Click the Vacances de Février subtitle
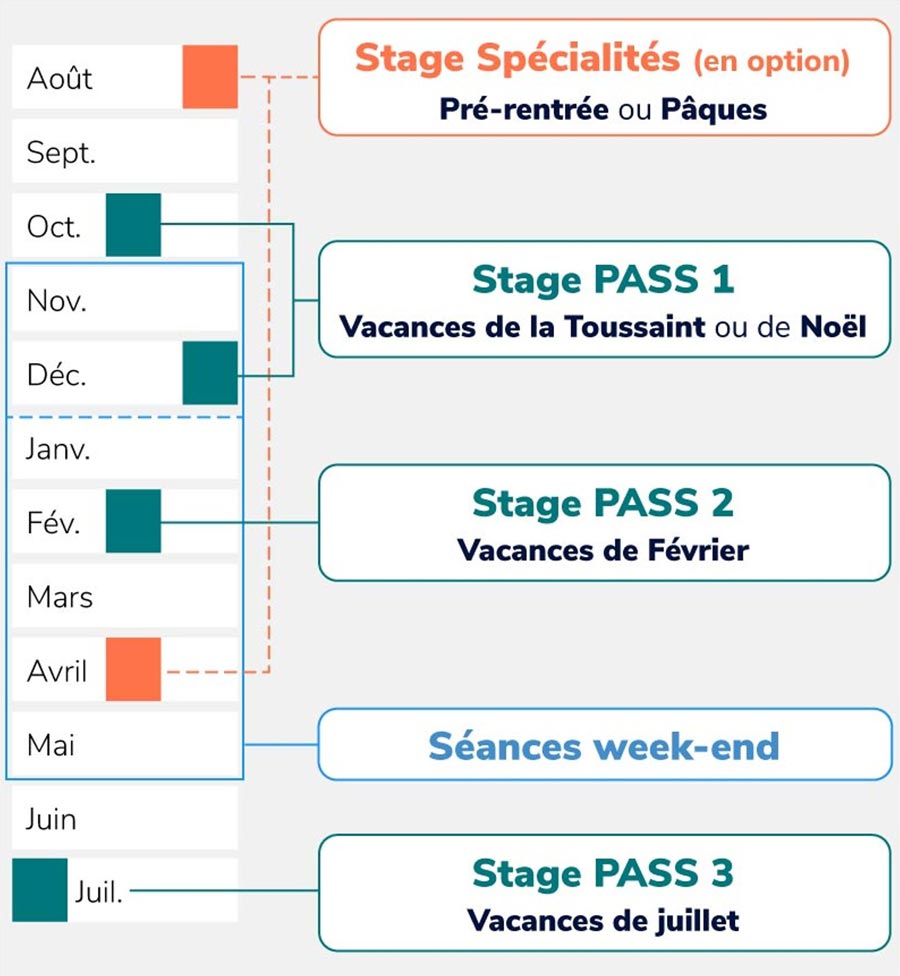900x976 pixels. click(603, 550)
